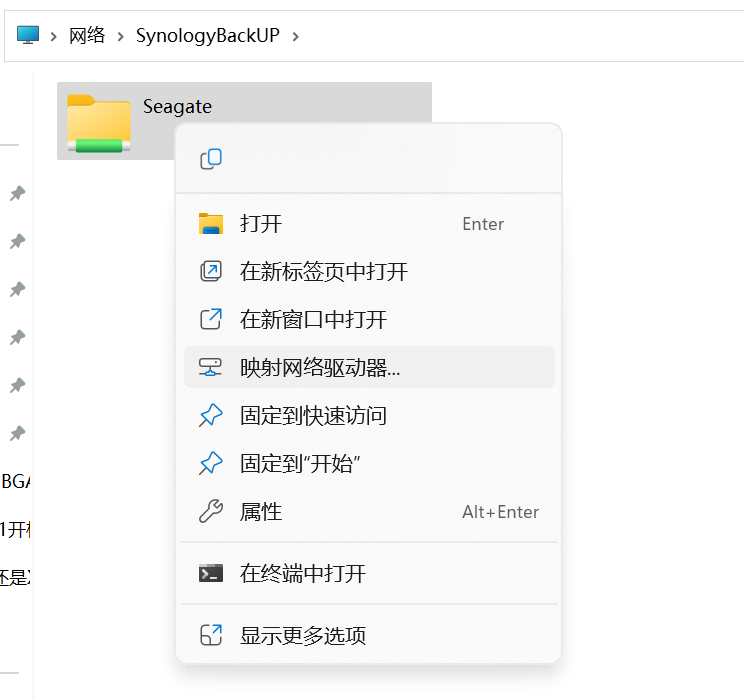This screenshot has height=699, width=744.
Task: Pick 固定到"开始" from menu
Action: click(369, 464)
